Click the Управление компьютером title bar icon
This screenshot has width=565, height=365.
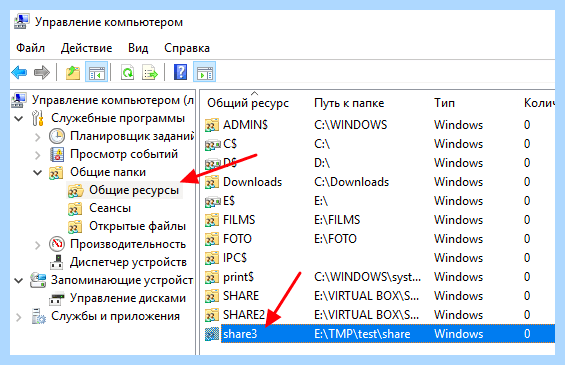(x=21, y=22)
